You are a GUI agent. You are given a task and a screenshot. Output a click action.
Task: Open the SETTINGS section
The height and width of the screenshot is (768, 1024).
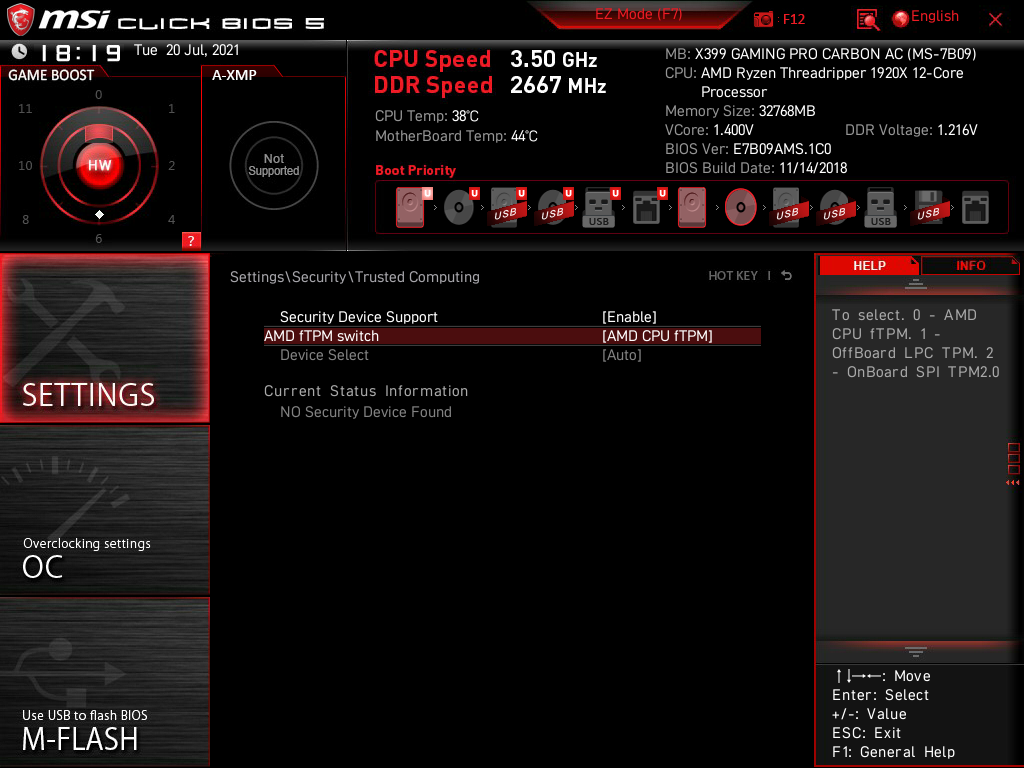tap(104, 338)
